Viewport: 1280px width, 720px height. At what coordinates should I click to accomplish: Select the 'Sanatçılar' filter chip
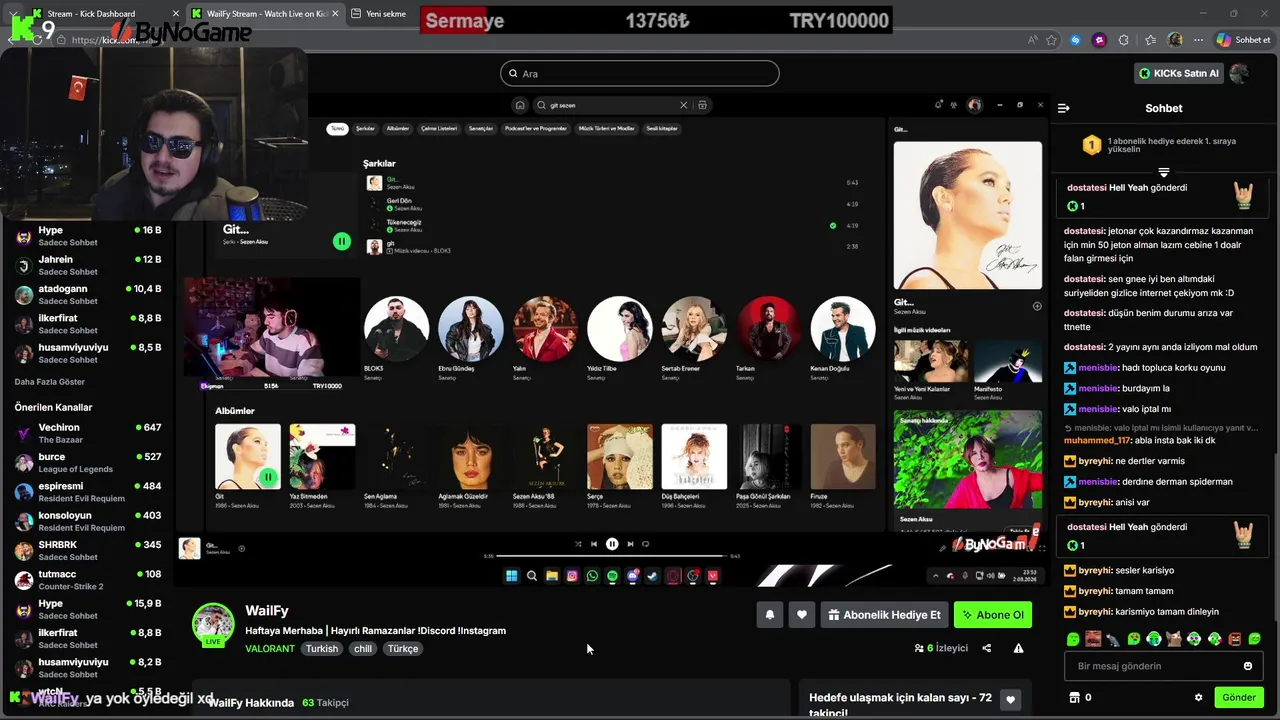coord(481,129)
